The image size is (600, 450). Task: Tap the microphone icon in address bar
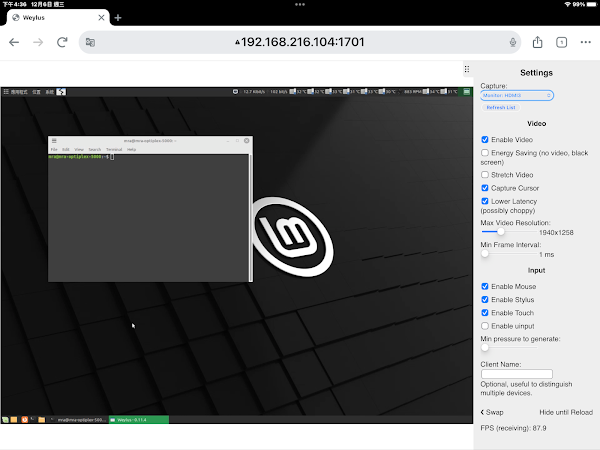tap(513, 42)
